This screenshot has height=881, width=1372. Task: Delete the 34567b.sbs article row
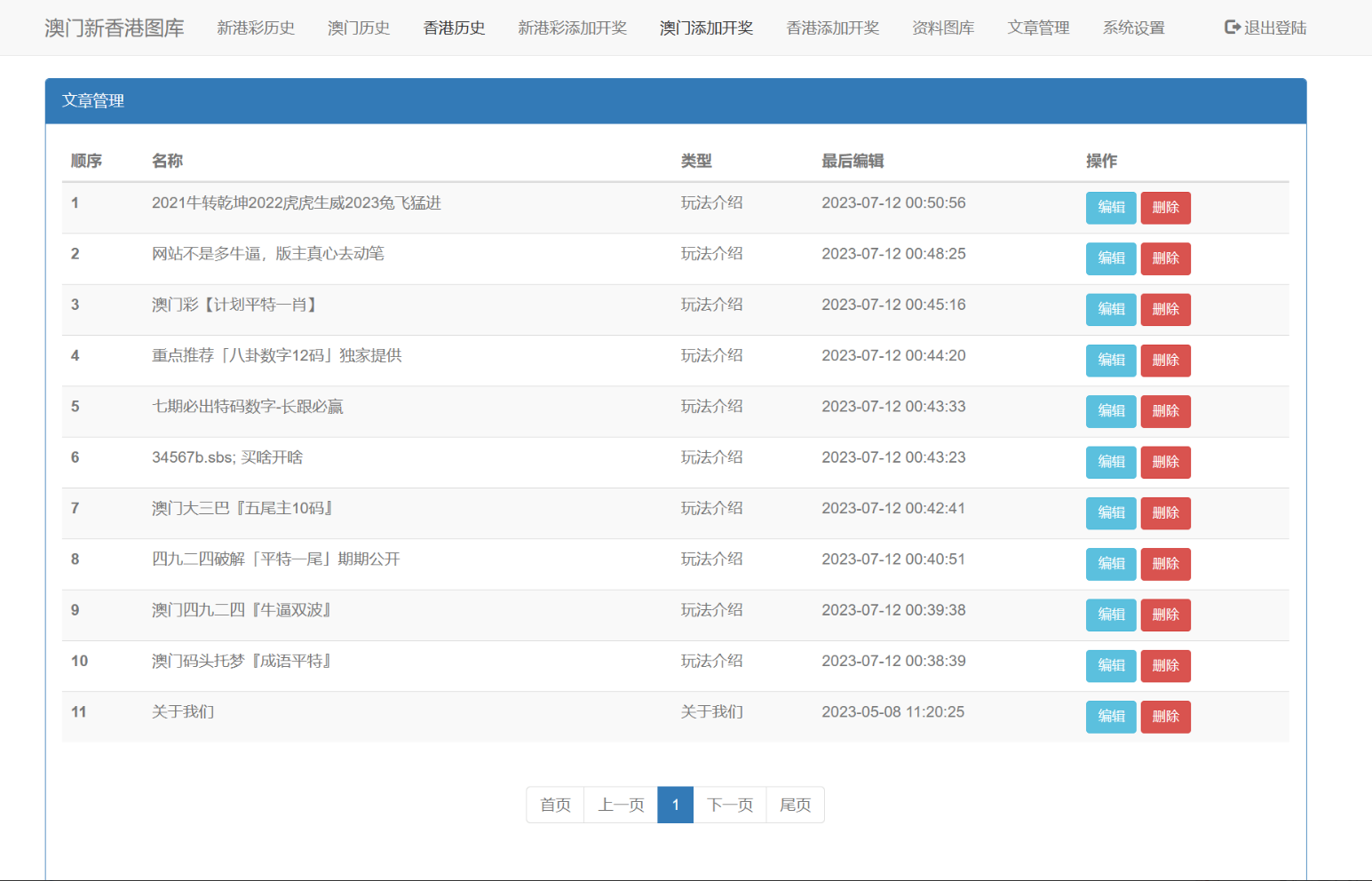pos(1165,462)
